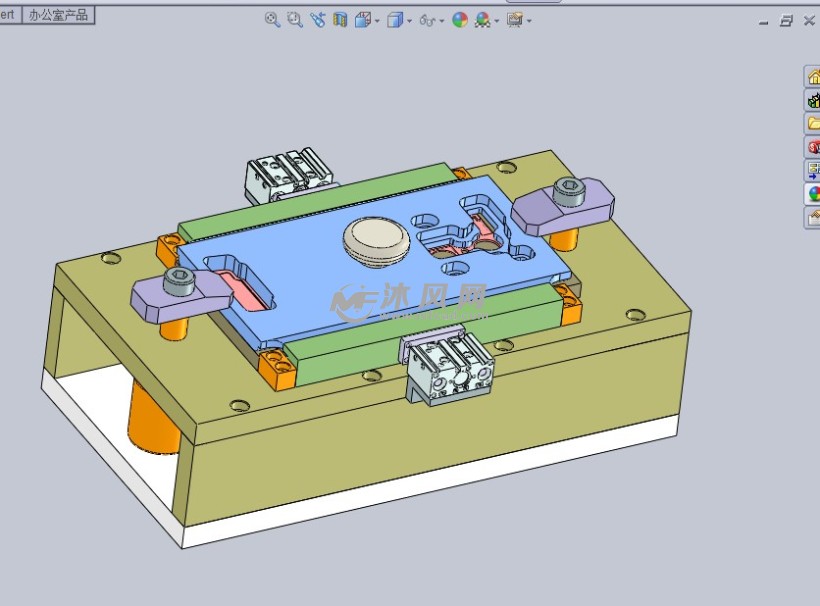Restore down the document window

point(786,21)
